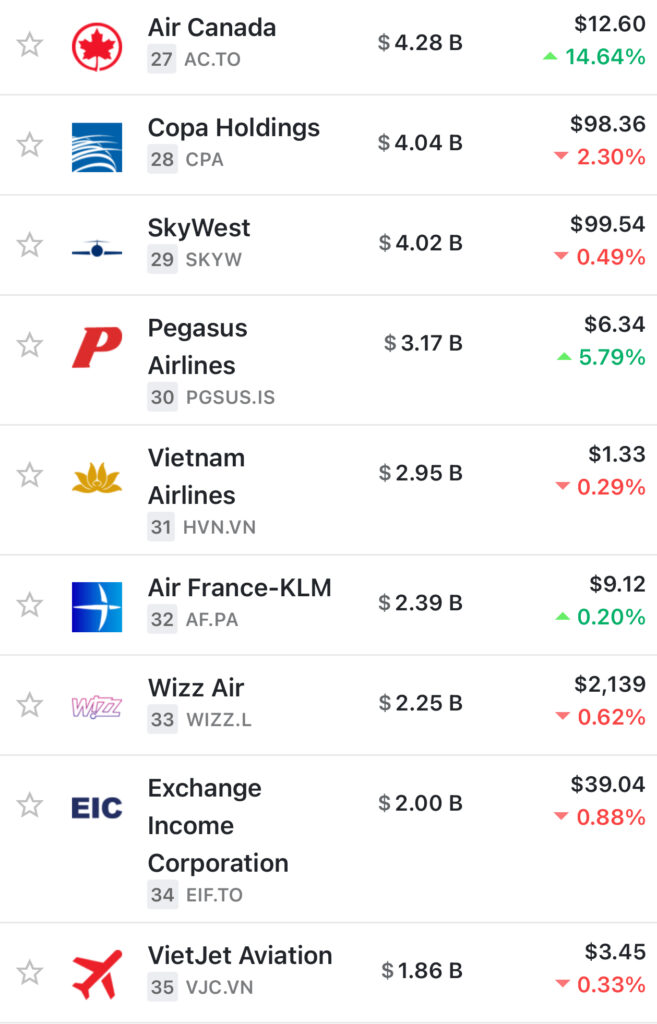Click Vietnam Airlines $2.95 B market cap
This screenshot has height=1024, width=657.
click(x=421, y=473)
